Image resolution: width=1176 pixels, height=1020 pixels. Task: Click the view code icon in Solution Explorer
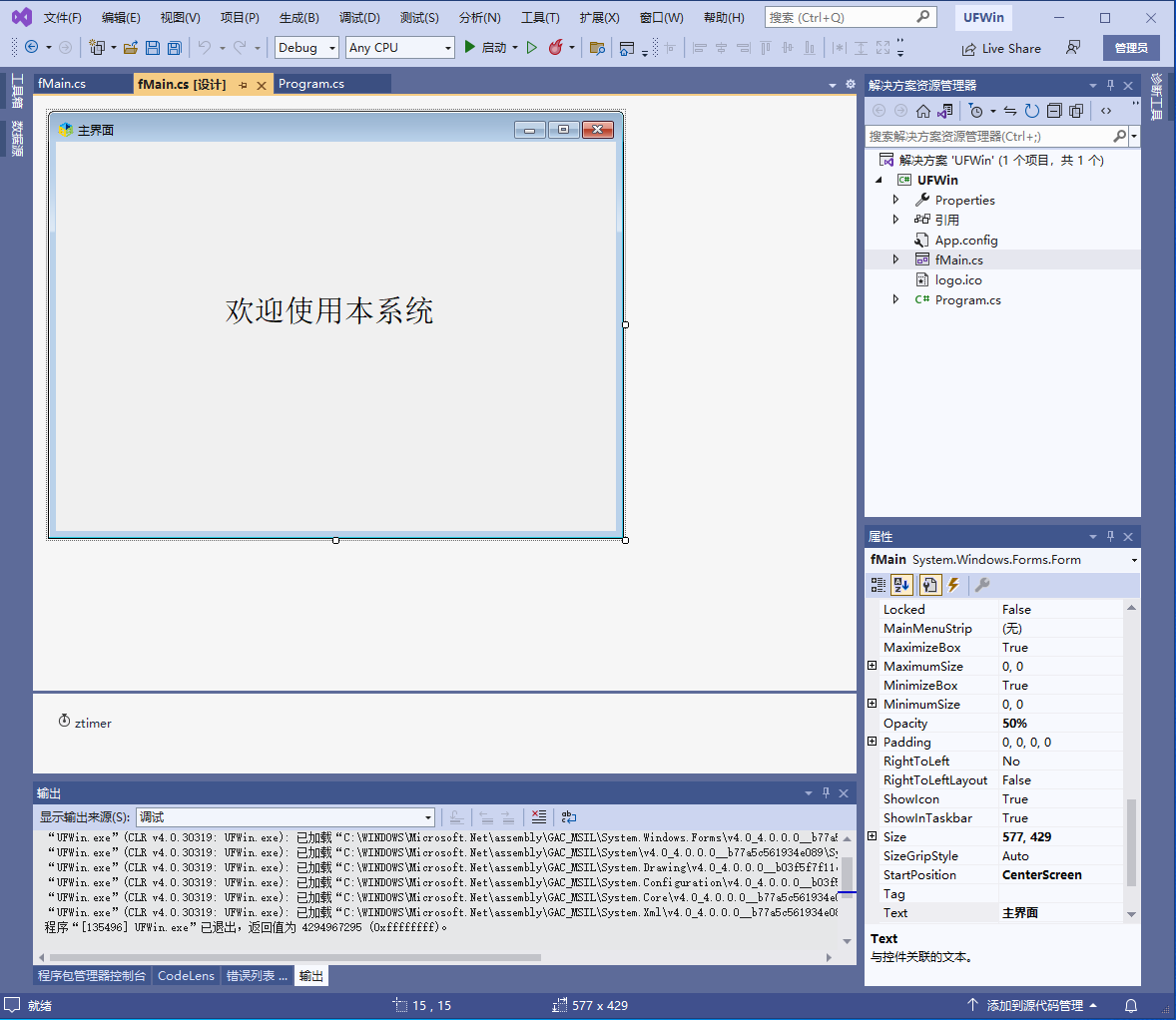tap(1106, 111)
